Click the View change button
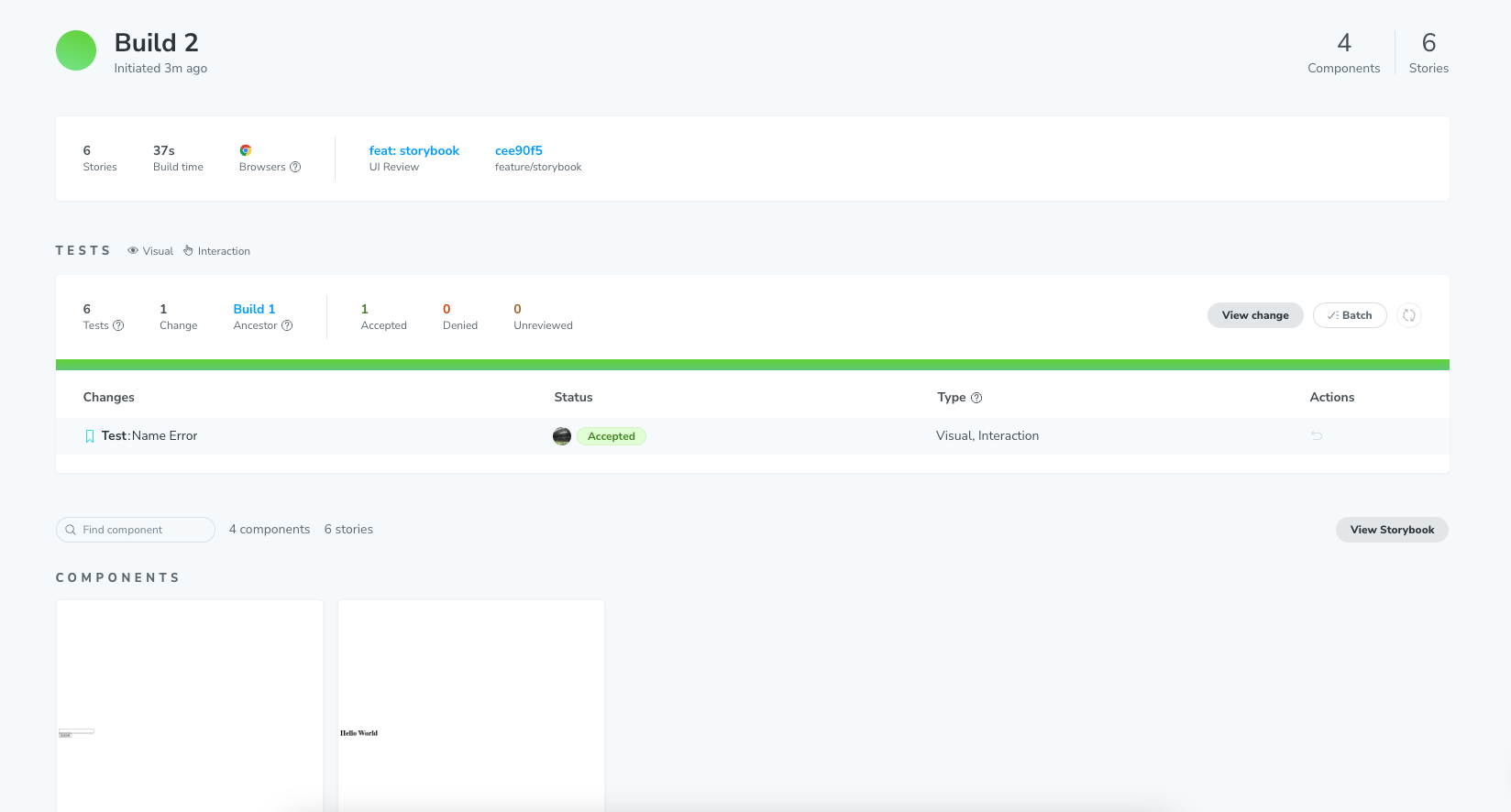Image resolution: width=1511 pixels, height=812 pixels. point(1255,315)
